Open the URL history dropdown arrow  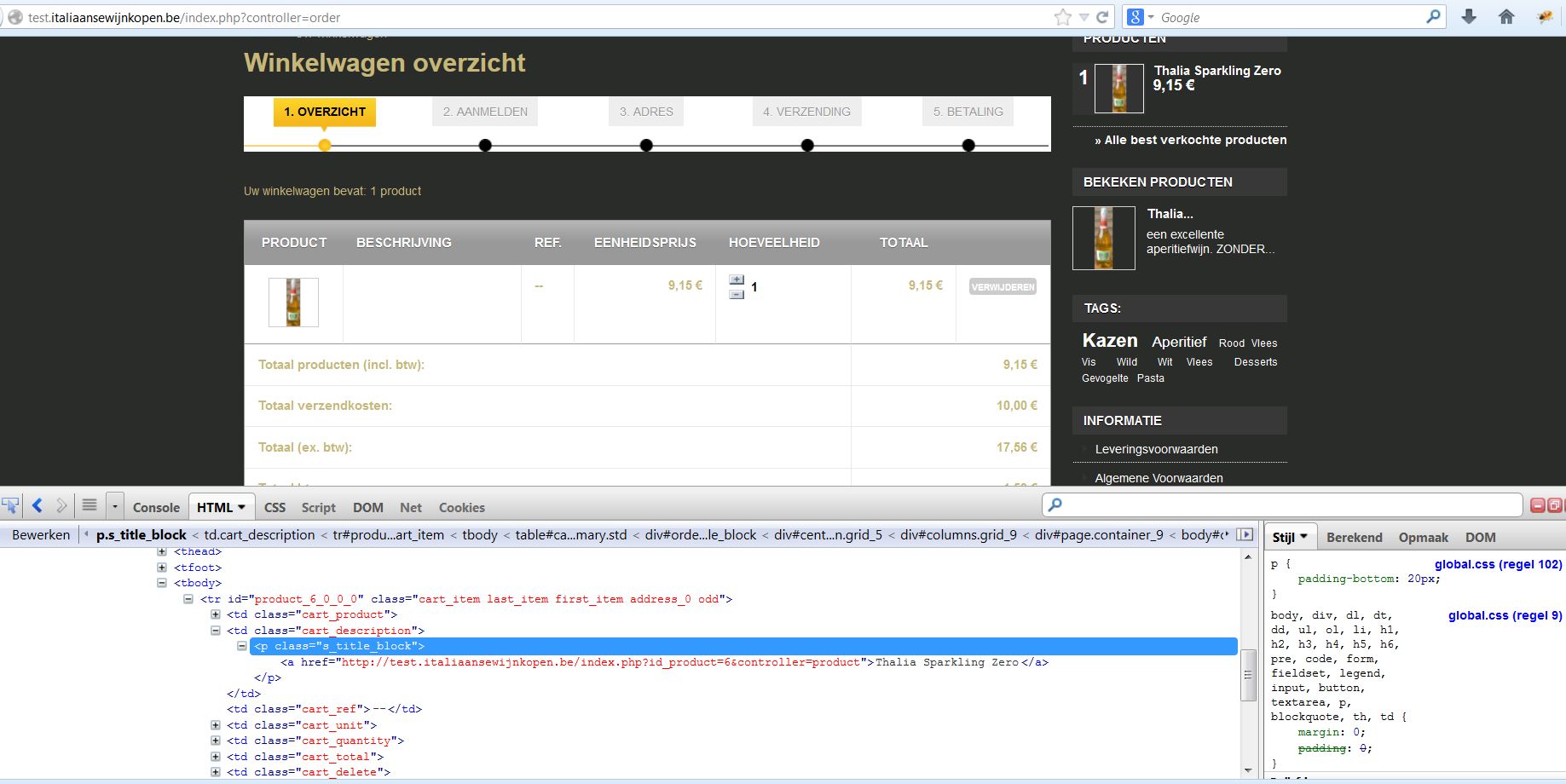point(1083,17)
